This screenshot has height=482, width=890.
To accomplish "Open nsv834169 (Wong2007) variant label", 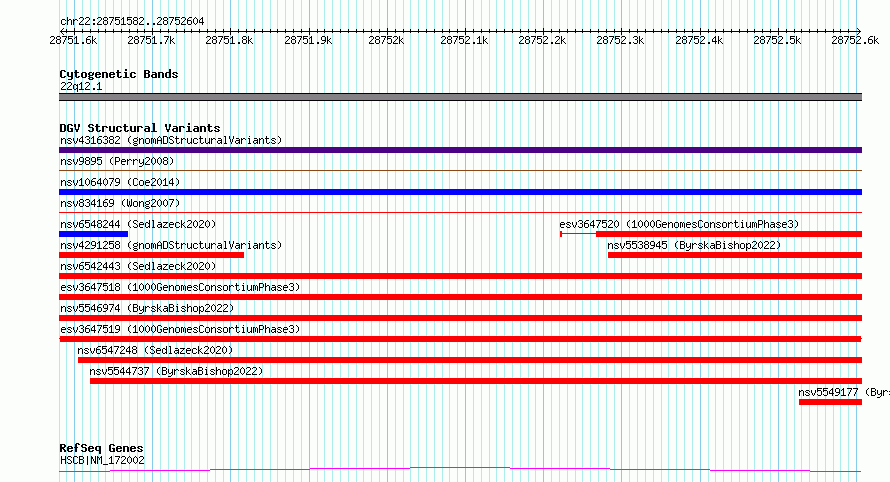I will 120,203.
